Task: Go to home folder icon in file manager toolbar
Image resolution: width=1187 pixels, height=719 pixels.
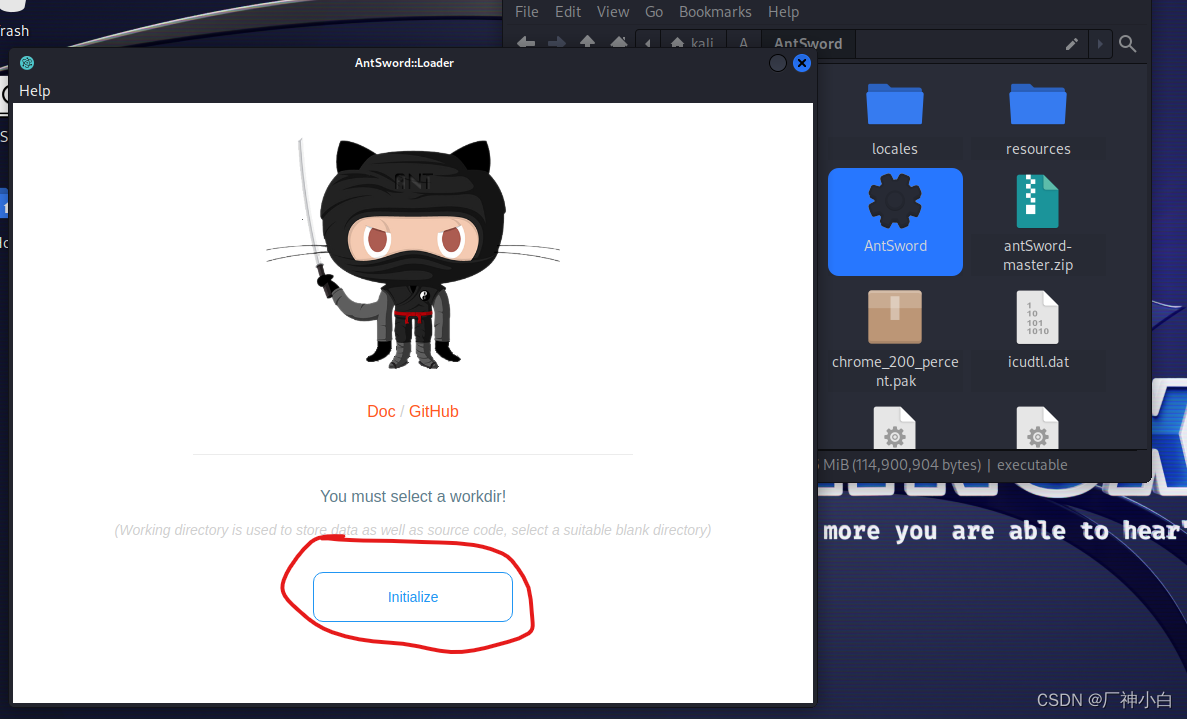Action: tap(618, 42)
